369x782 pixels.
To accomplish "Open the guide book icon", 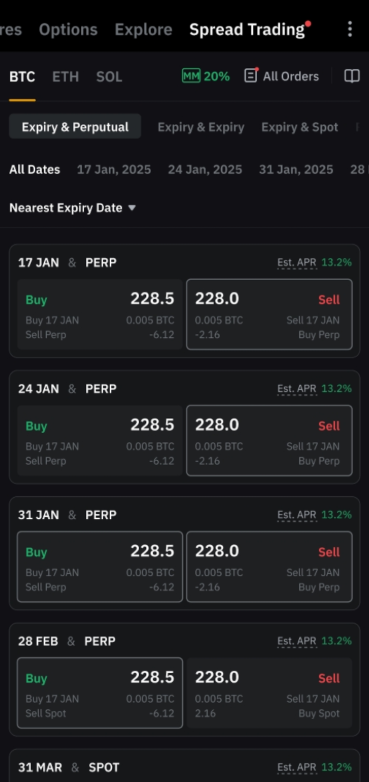I will (x=352, y=76).
